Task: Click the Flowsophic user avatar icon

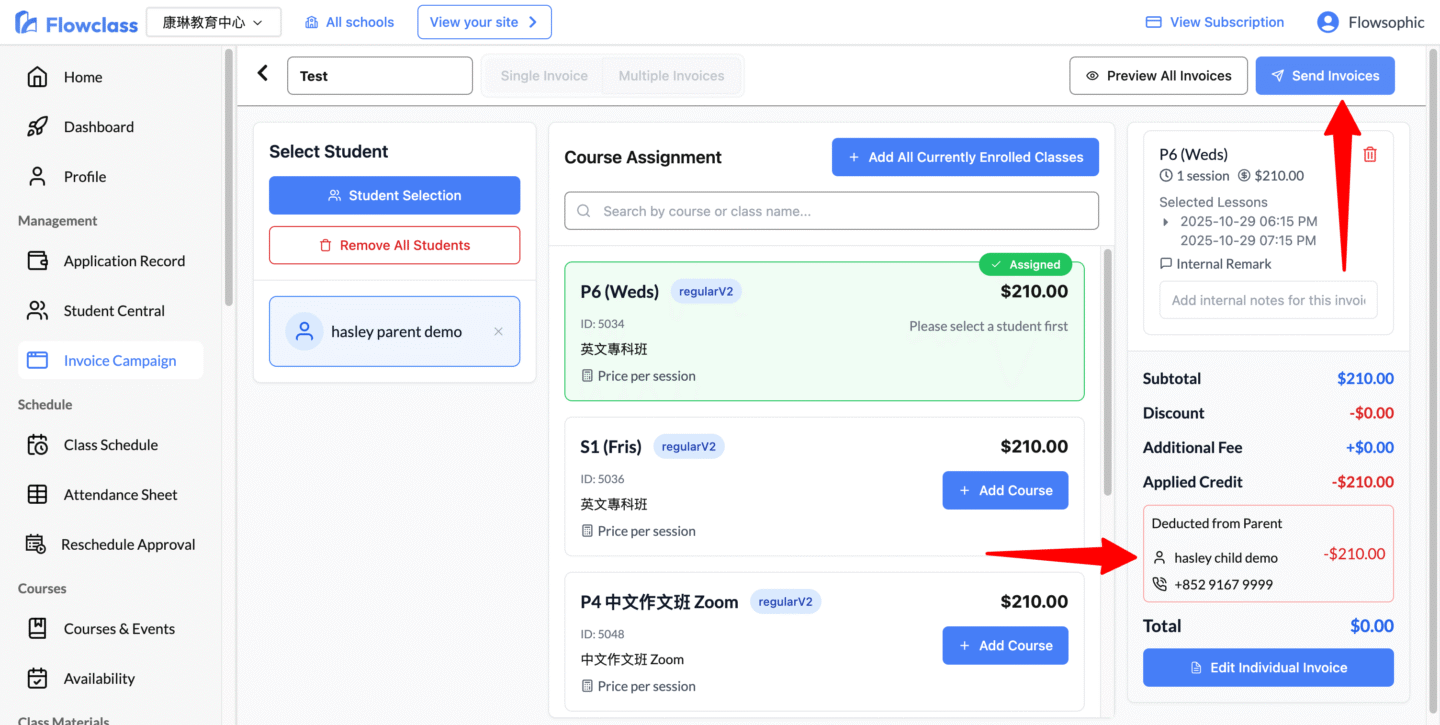Action: pos(1327,22)
